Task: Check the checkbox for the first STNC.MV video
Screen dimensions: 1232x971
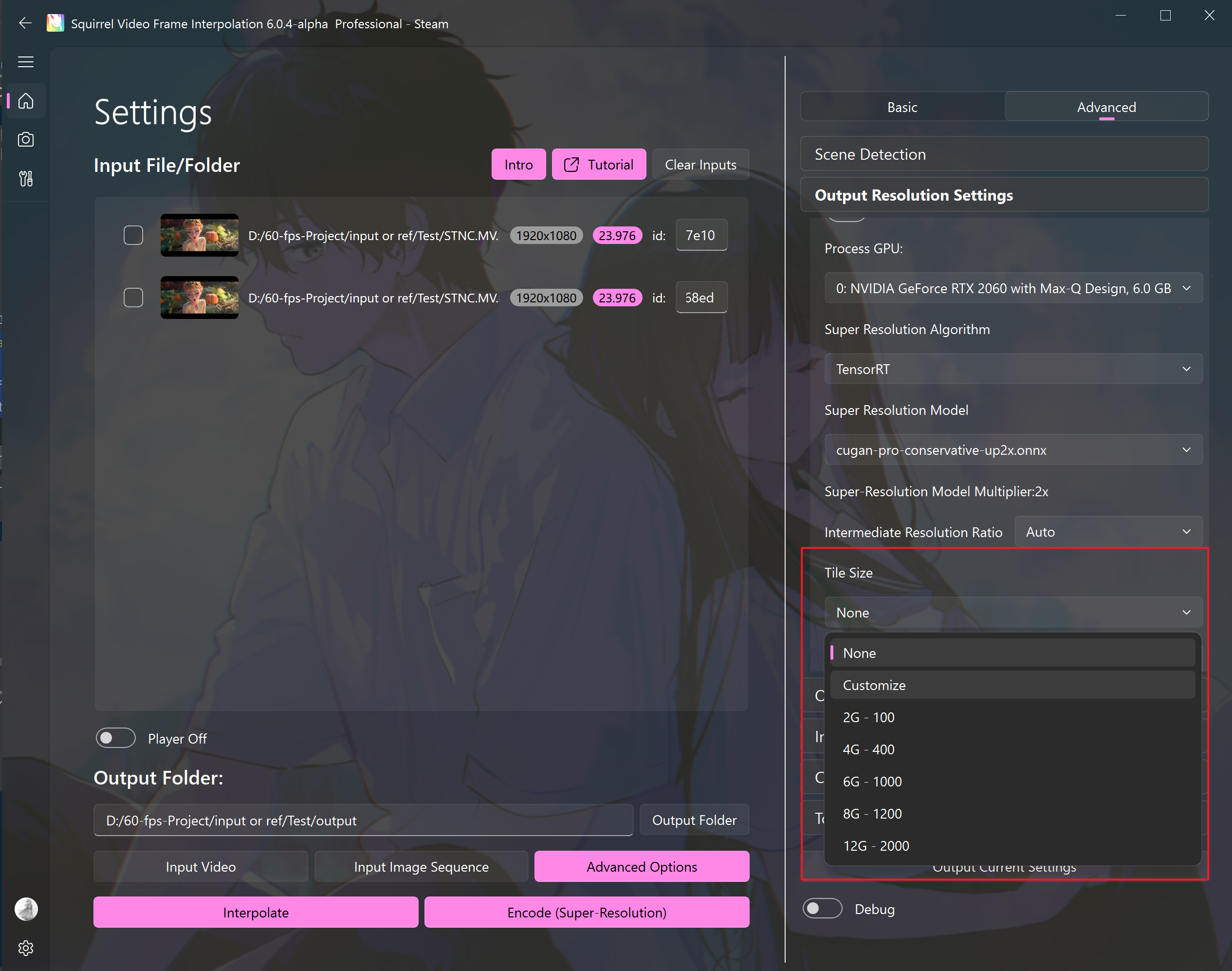Action: click(133, 235)
